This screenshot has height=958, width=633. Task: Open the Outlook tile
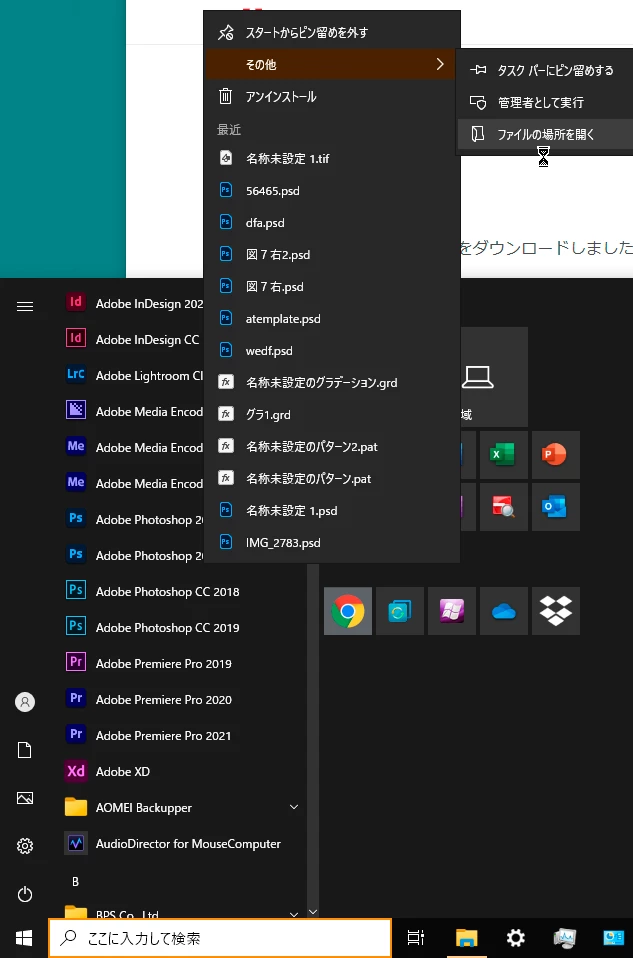(x=555, y=506)
